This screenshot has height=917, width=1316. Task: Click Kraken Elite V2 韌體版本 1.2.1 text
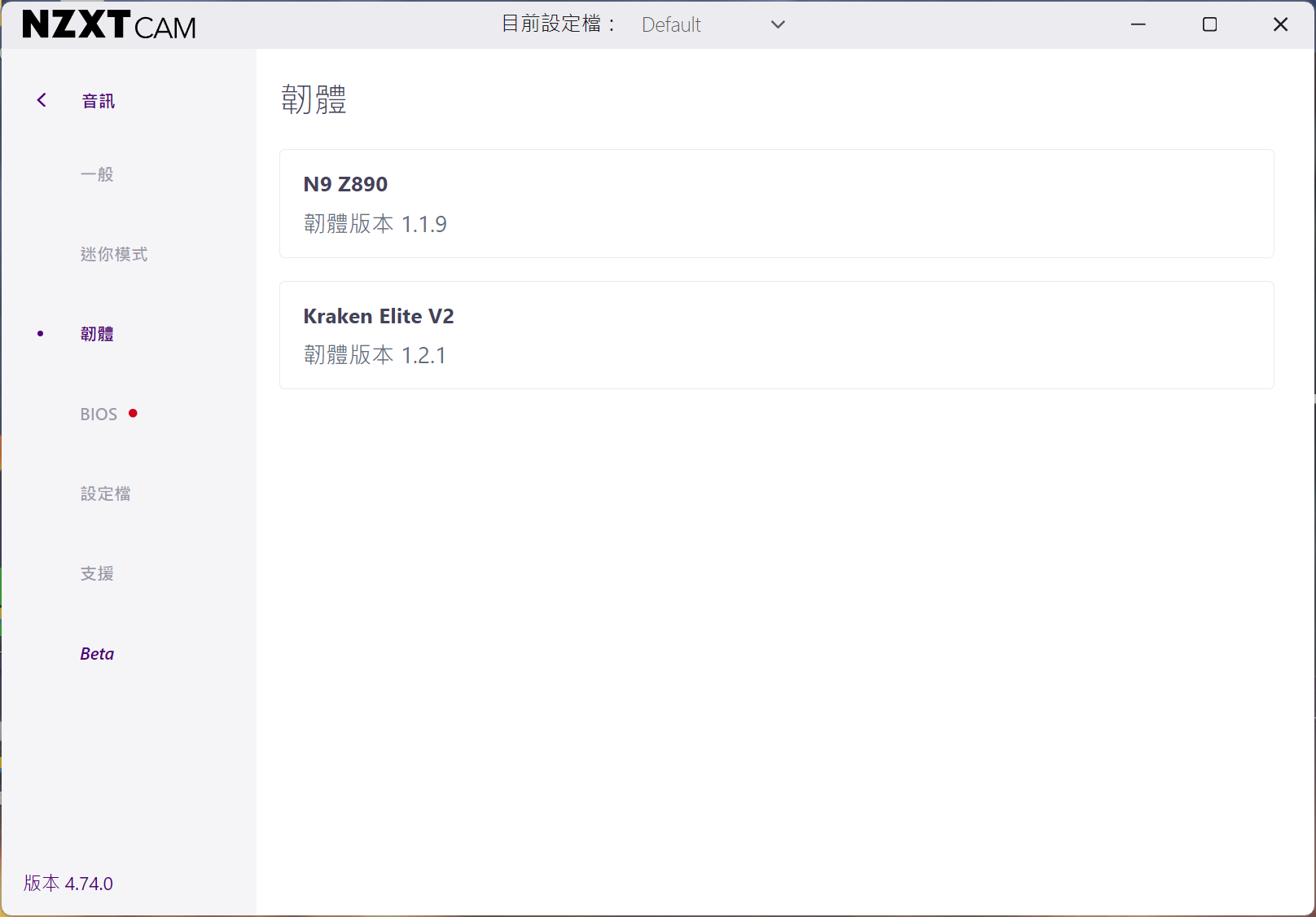point(375,355)
